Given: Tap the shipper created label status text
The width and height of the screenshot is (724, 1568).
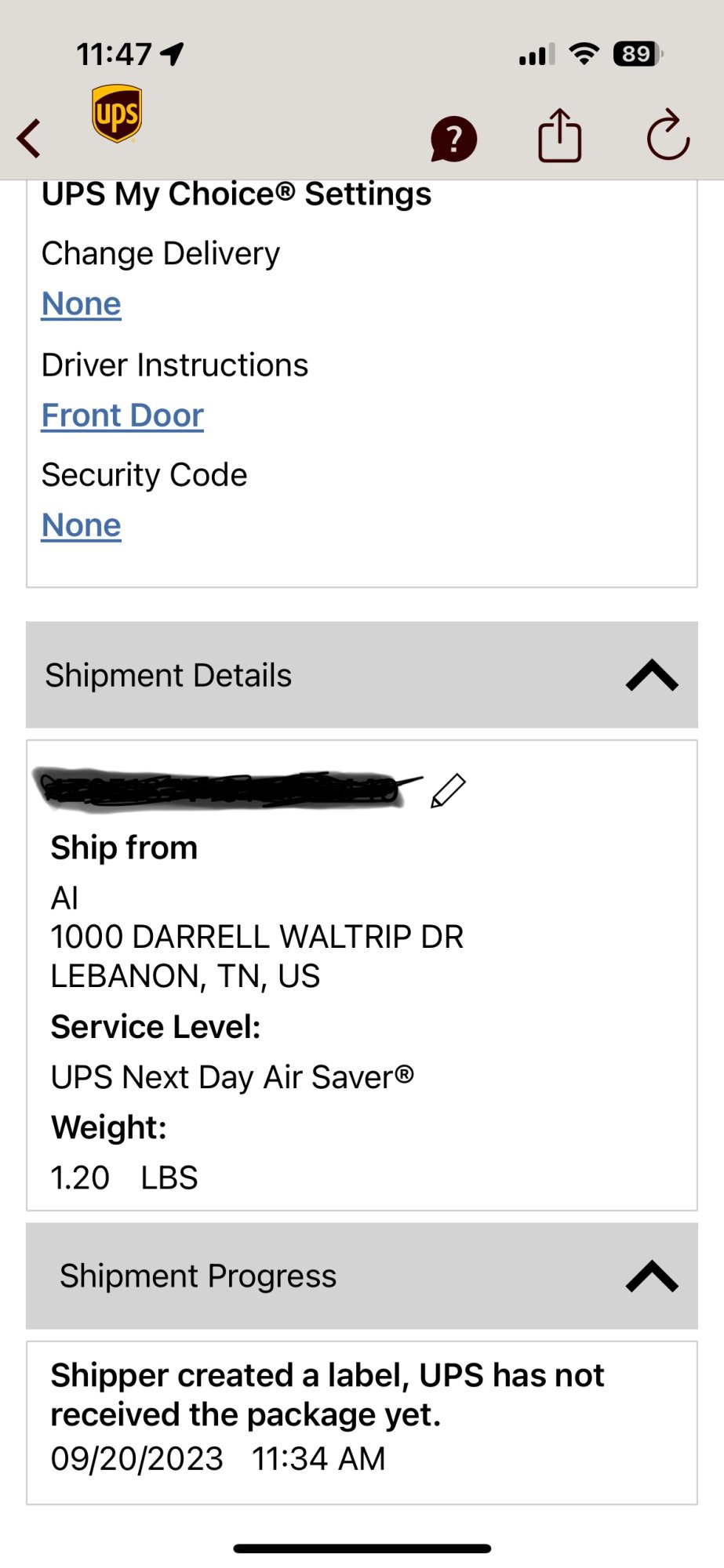Looking at the screenshot, I should tap(327, 1395).
